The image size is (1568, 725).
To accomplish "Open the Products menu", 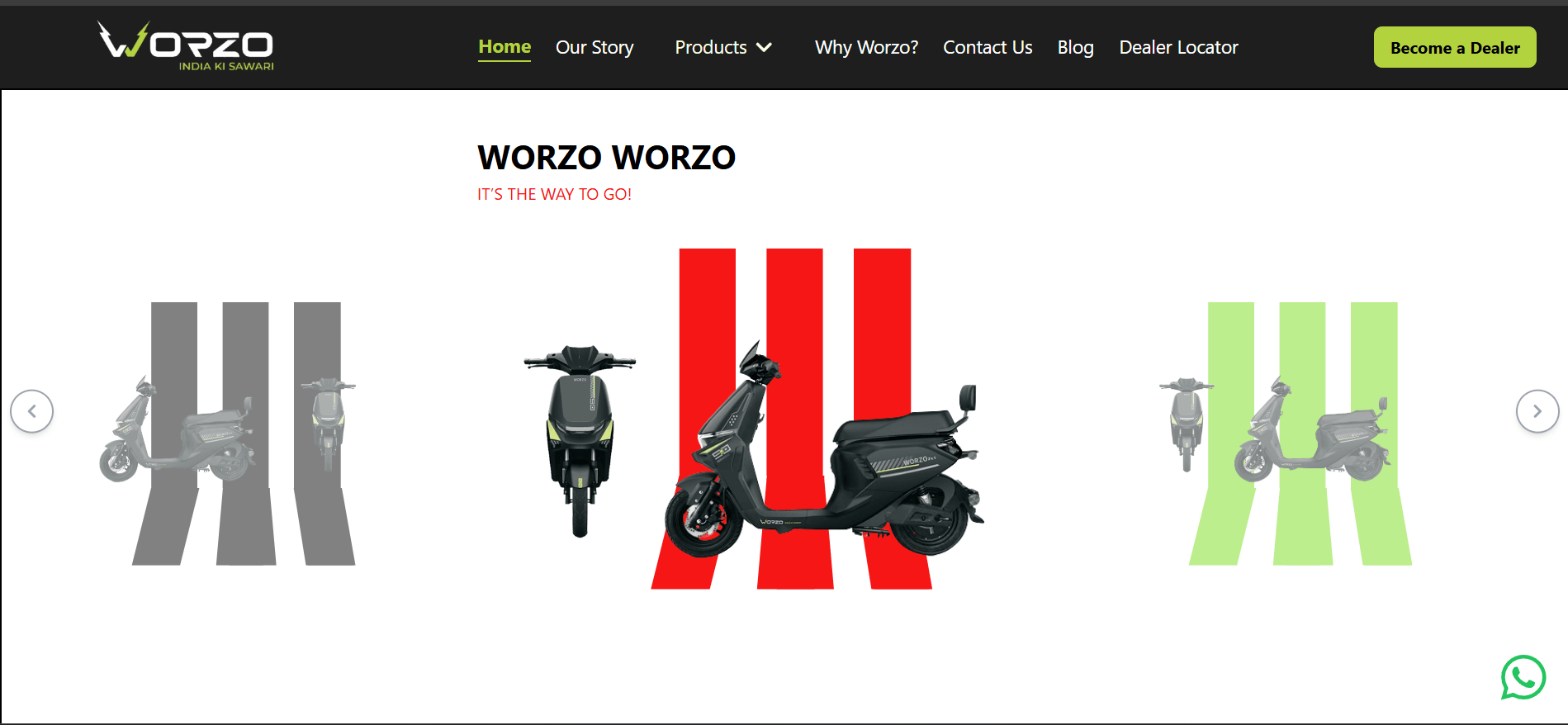I will [711, 48].
